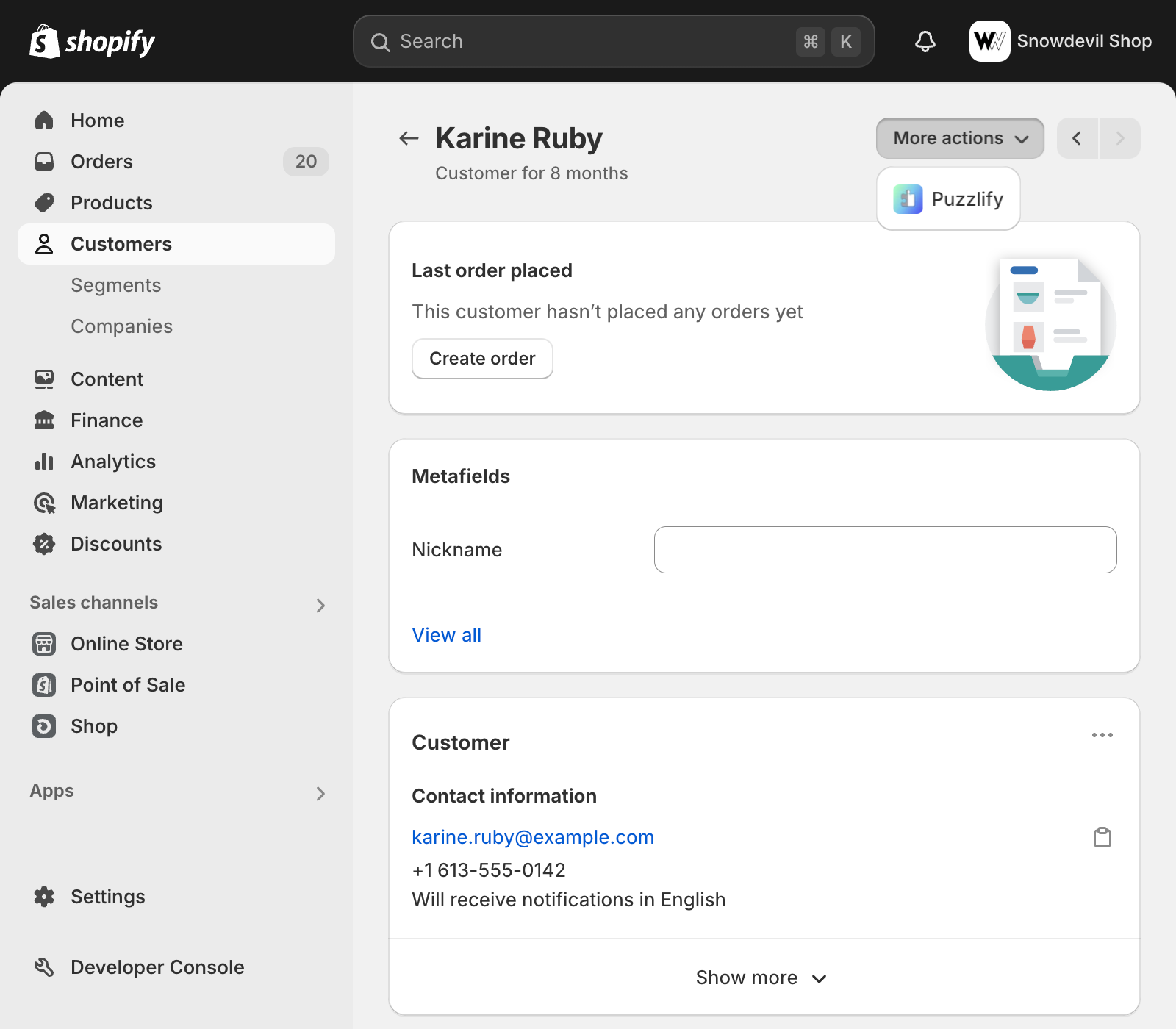1176x1029 pixels.
Task: Copy email using the clipboard icon
Action: pyautogui.click(x=1102, y=837)
